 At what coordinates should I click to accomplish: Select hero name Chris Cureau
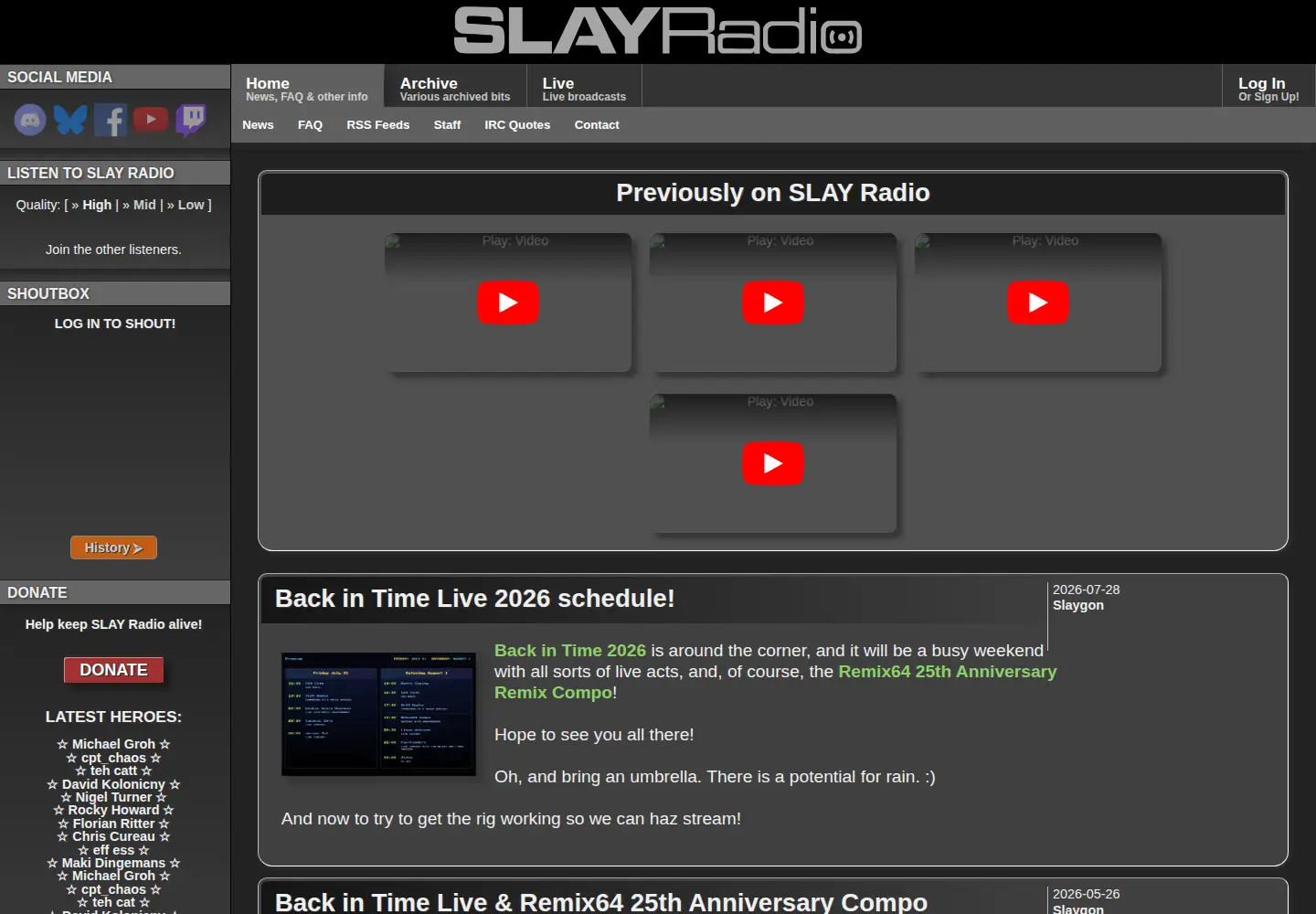pyautogui.click(x=113, y=836)
